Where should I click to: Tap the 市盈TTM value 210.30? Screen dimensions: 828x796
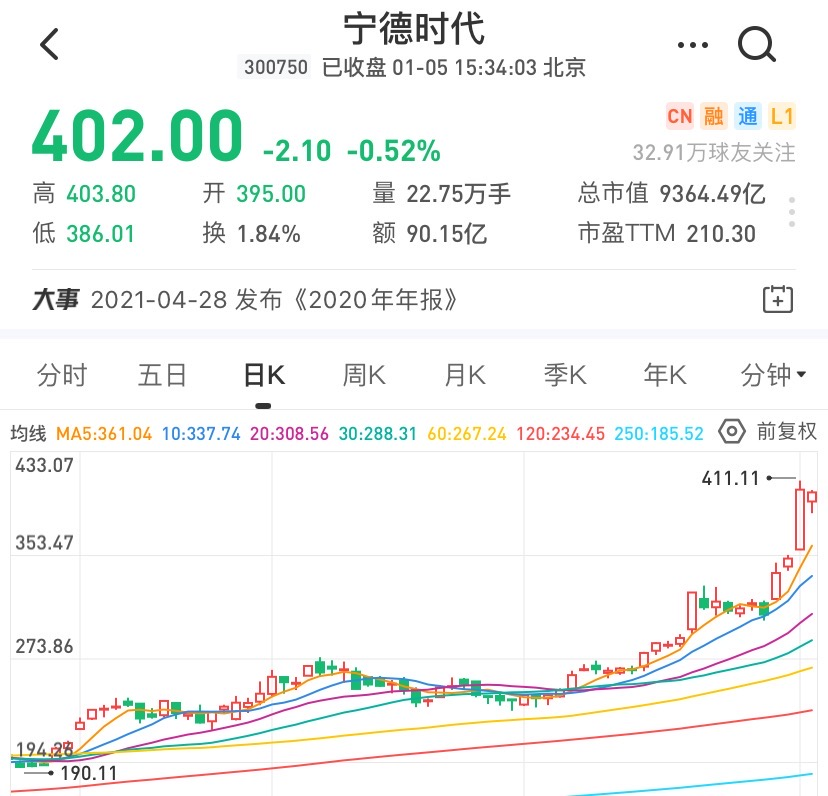point(721,233)
